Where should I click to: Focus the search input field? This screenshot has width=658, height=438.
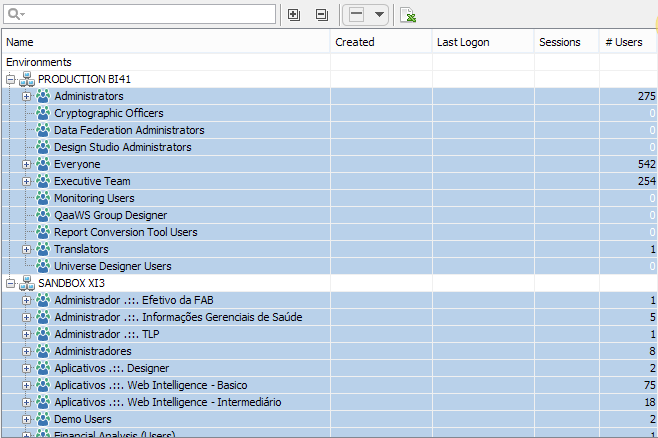tap(139, 14)
